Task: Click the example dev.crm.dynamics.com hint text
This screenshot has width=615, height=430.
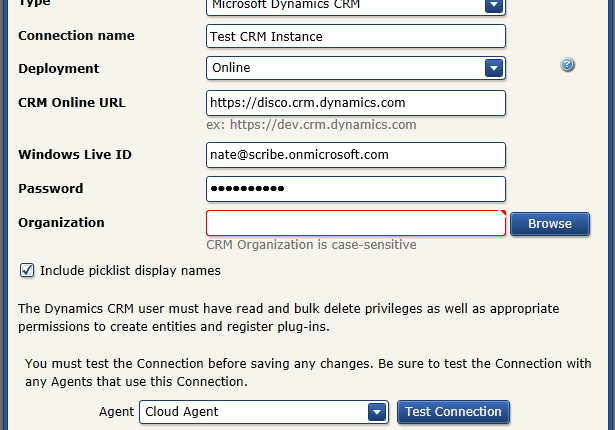Action: pyautogui.click(x=311, y=125)
